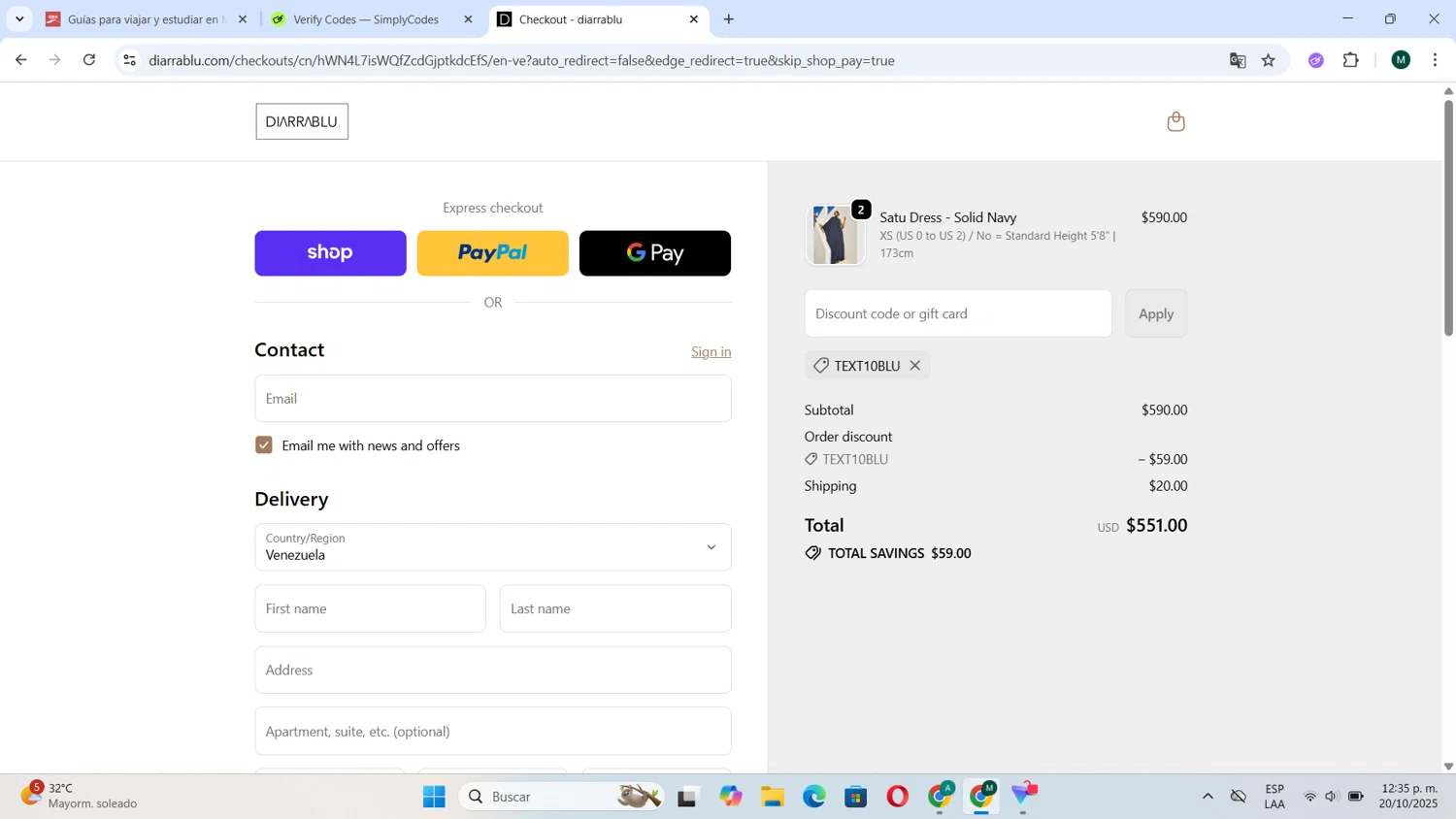Select the Checkout - diarrablu tab

tap(599, 19)
